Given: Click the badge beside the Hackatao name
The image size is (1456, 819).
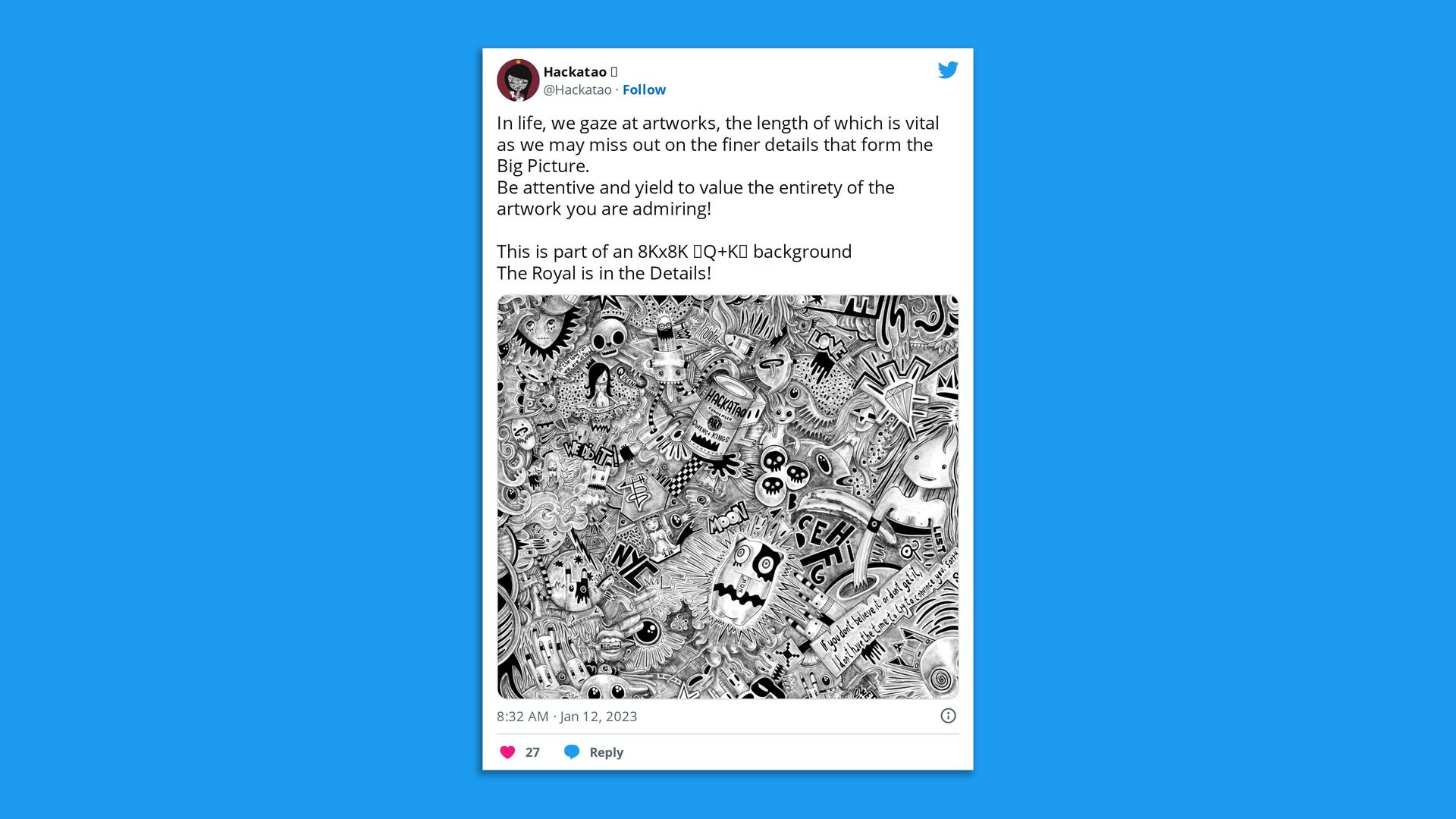Looking at the screenshot, I should [614, 71].
